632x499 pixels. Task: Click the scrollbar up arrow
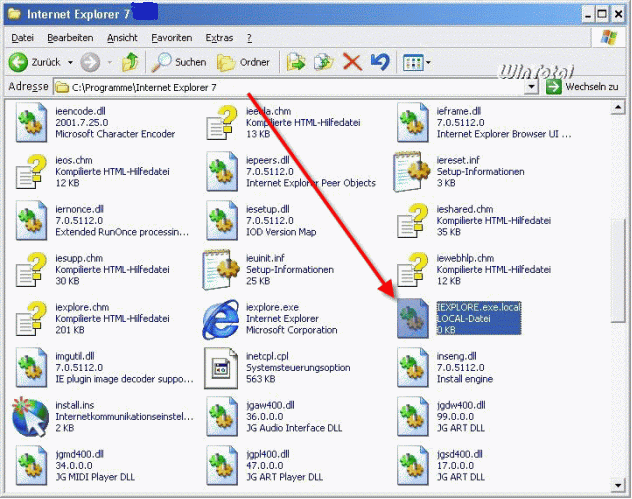(618, 107)
